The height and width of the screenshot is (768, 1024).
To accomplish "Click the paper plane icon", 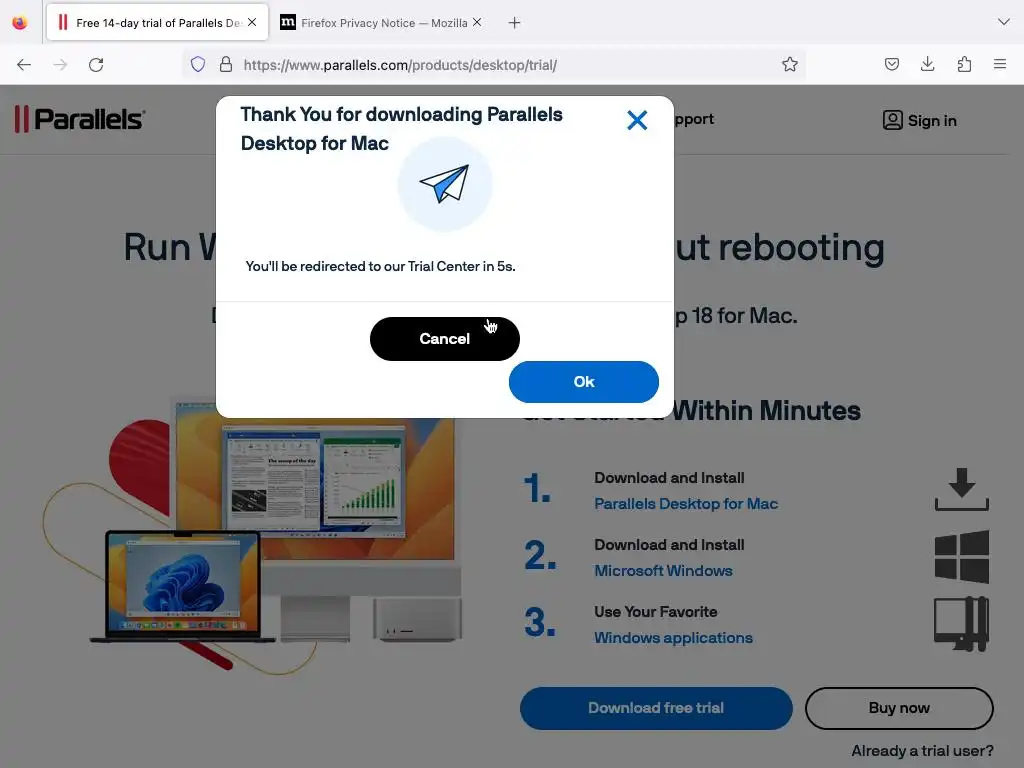I will 444,184.
